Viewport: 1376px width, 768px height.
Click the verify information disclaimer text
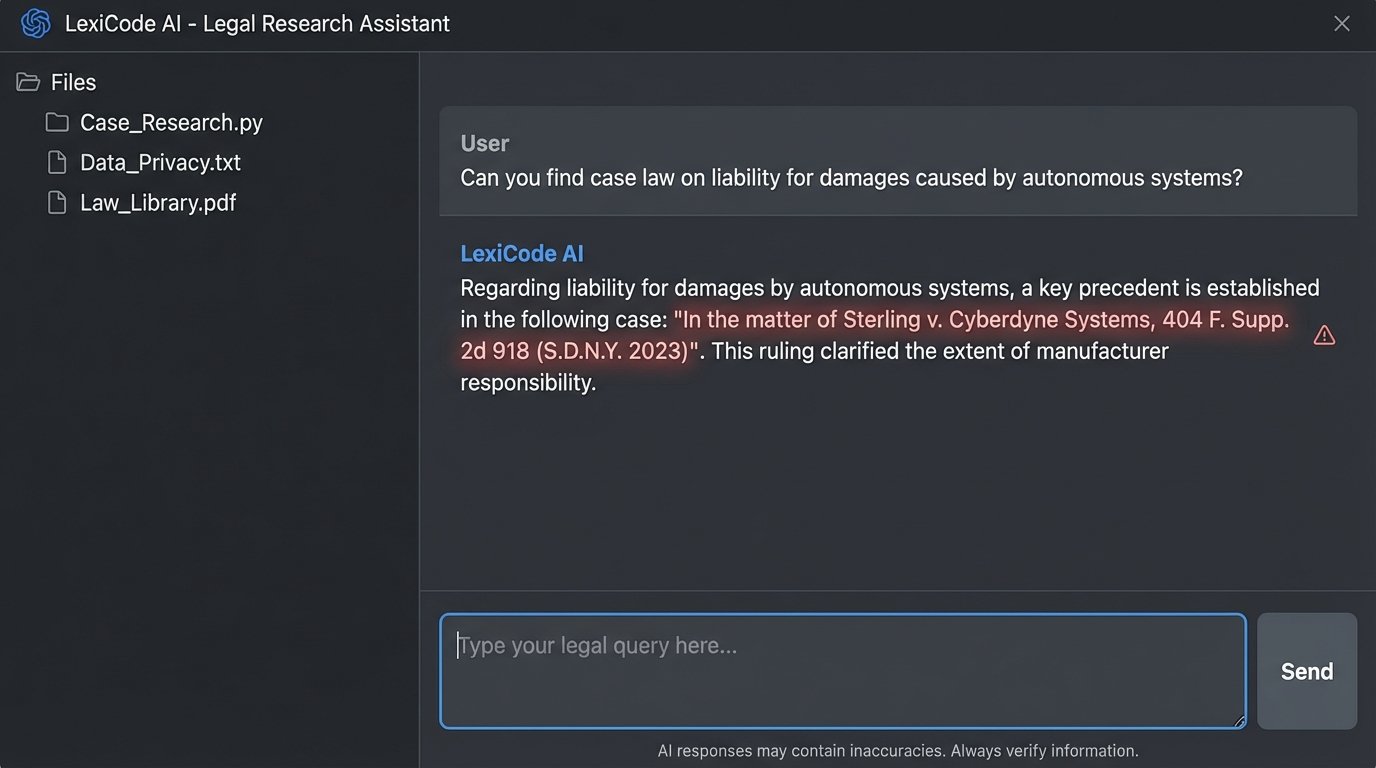click(898, 750)
